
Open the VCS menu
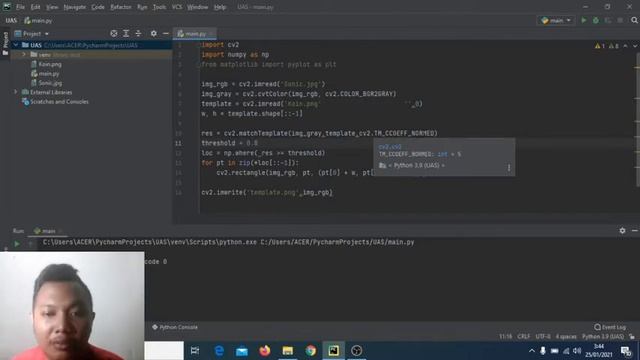click(x=177, y=7)
